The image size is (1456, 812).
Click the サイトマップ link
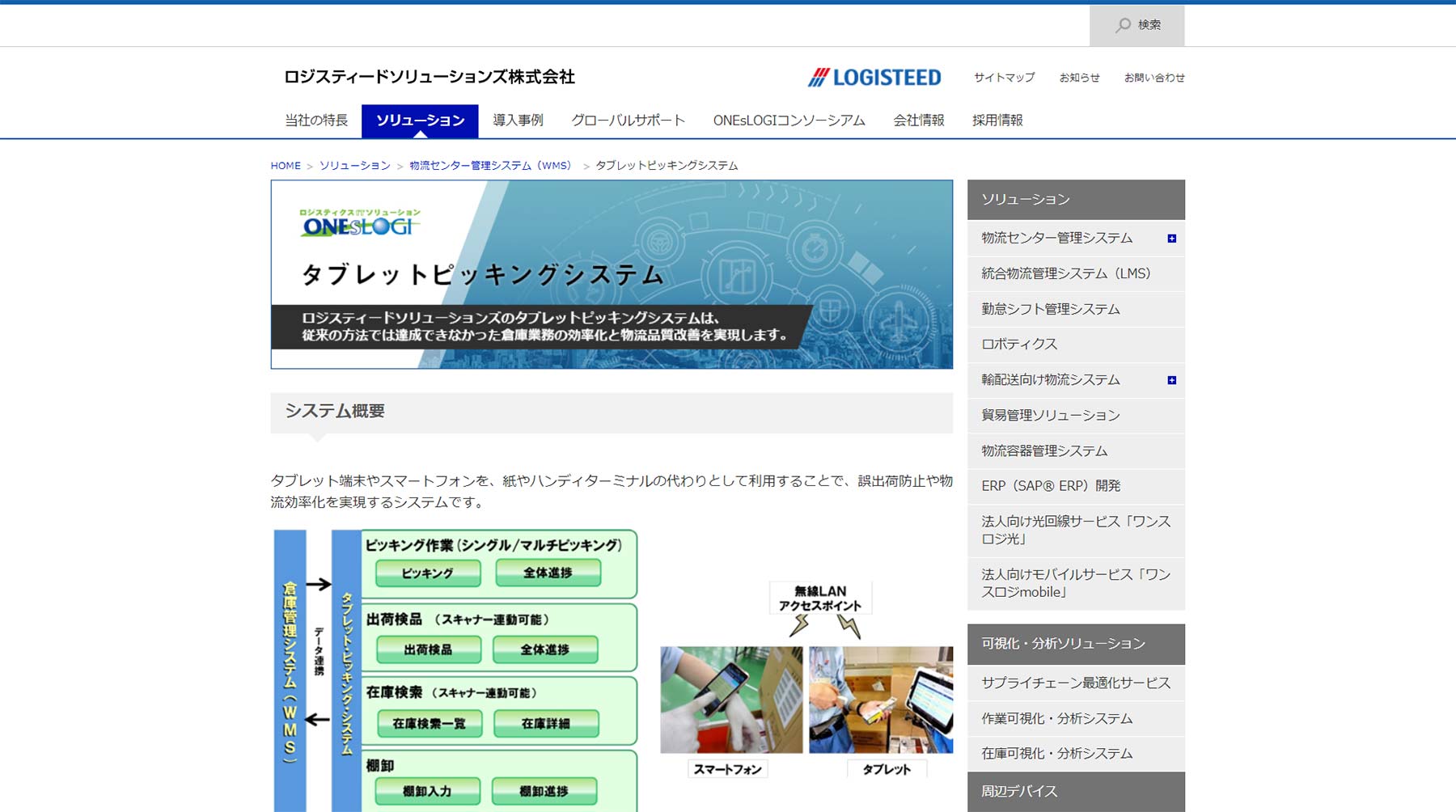point(1004,78)
